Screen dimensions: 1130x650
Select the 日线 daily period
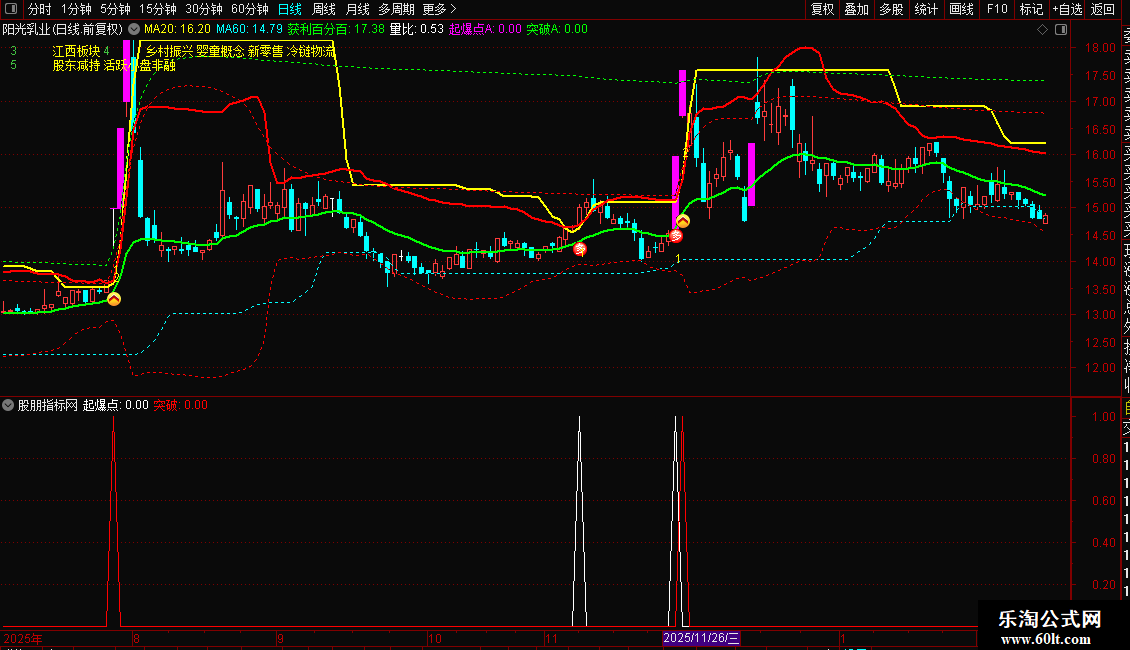pyautogui.click(x=290, y=9)
